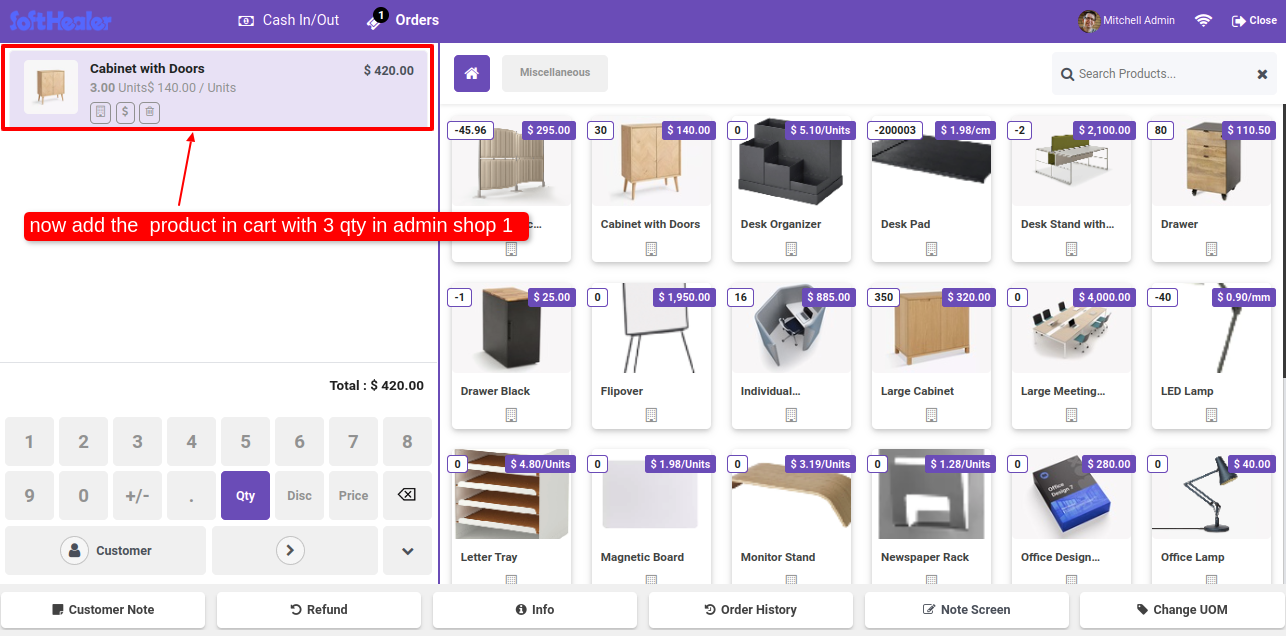Set the Customer for this order
1286x636 pixels.
[x=105, y=550]
